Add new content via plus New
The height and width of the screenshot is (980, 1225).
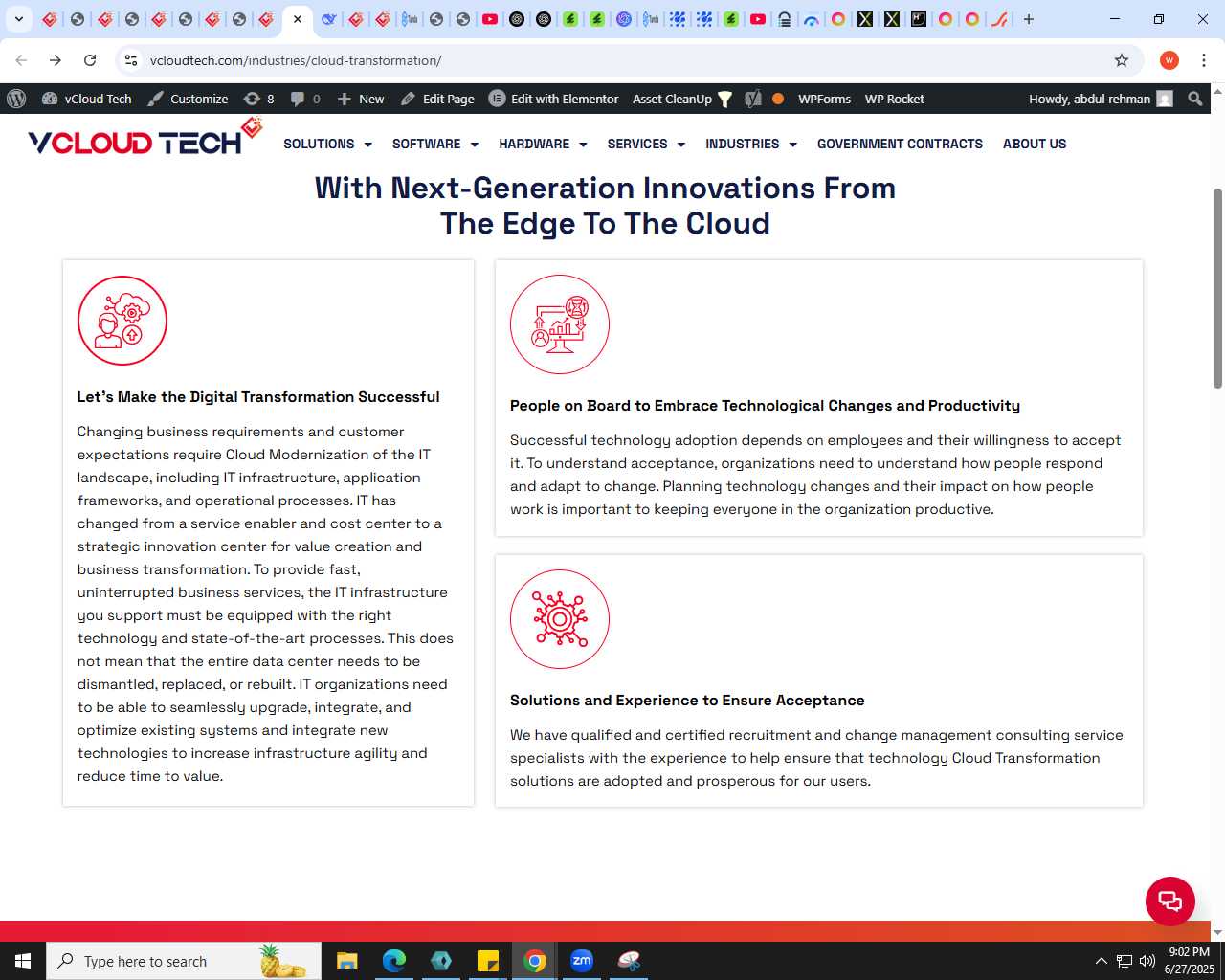coord(361,99)
